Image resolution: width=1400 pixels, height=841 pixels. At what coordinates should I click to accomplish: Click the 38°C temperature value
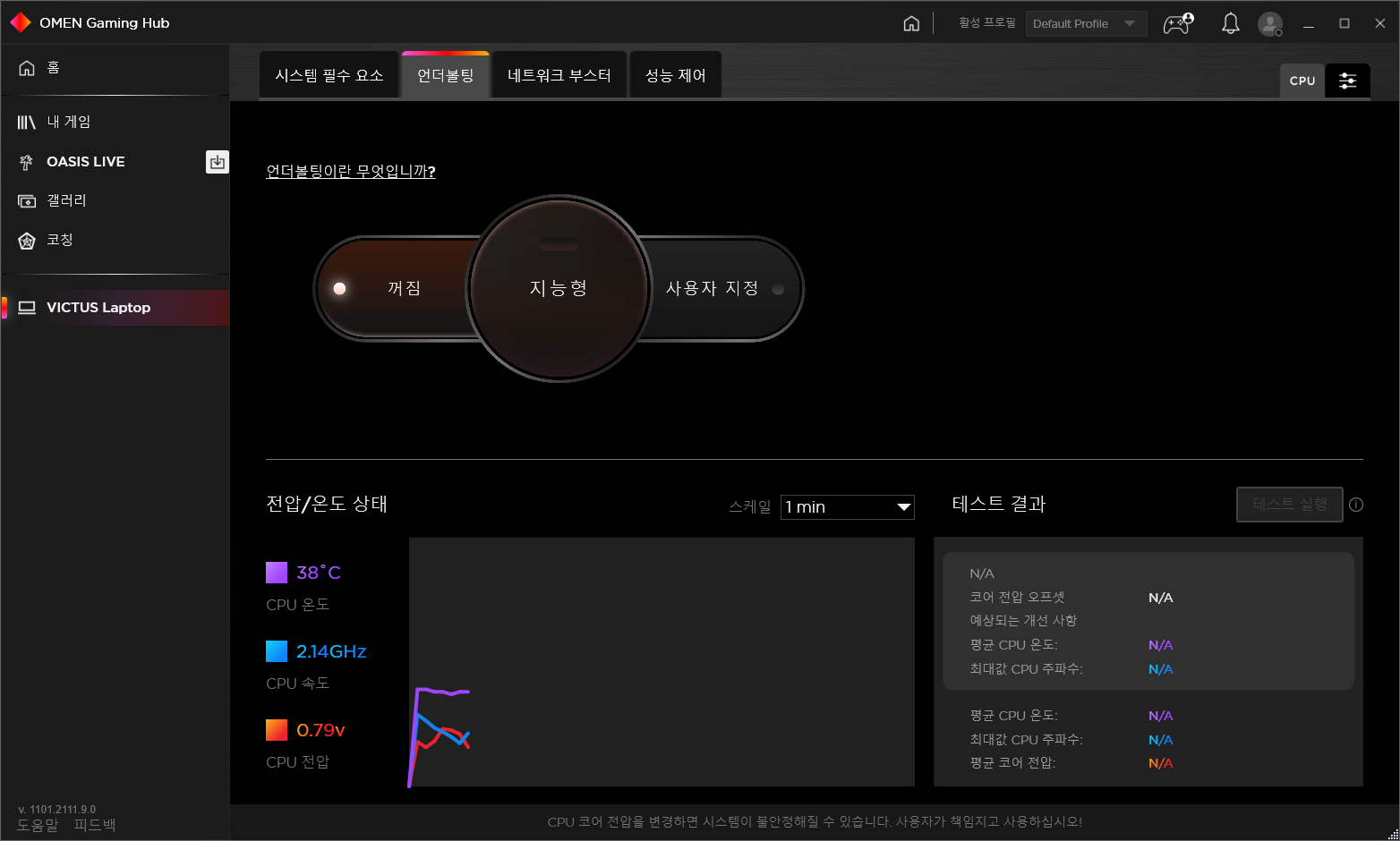click(319, 573)
